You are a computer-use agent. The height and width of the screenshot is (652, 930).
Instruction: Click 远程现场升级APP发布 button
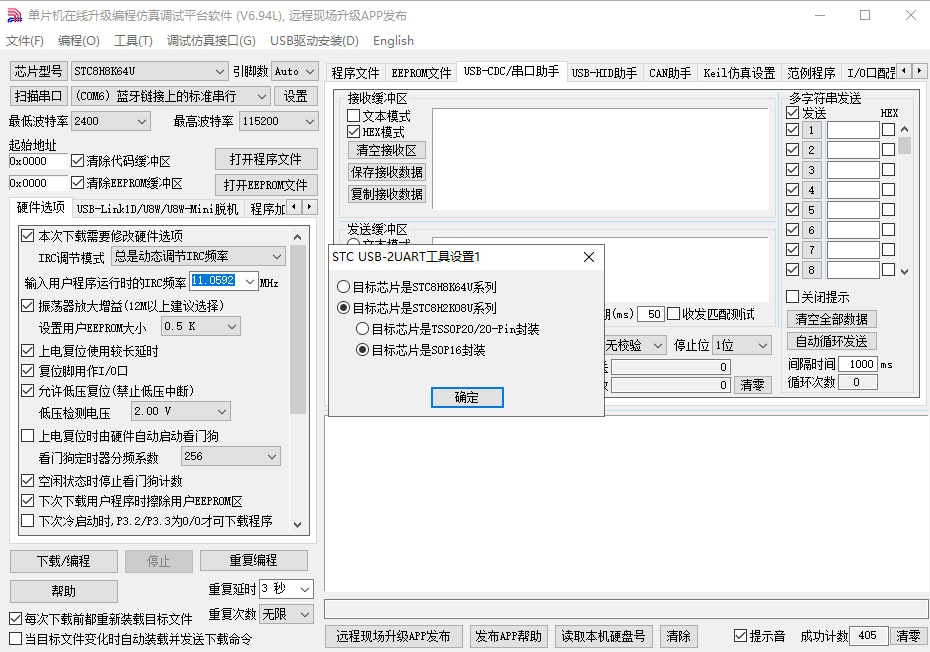393,637
